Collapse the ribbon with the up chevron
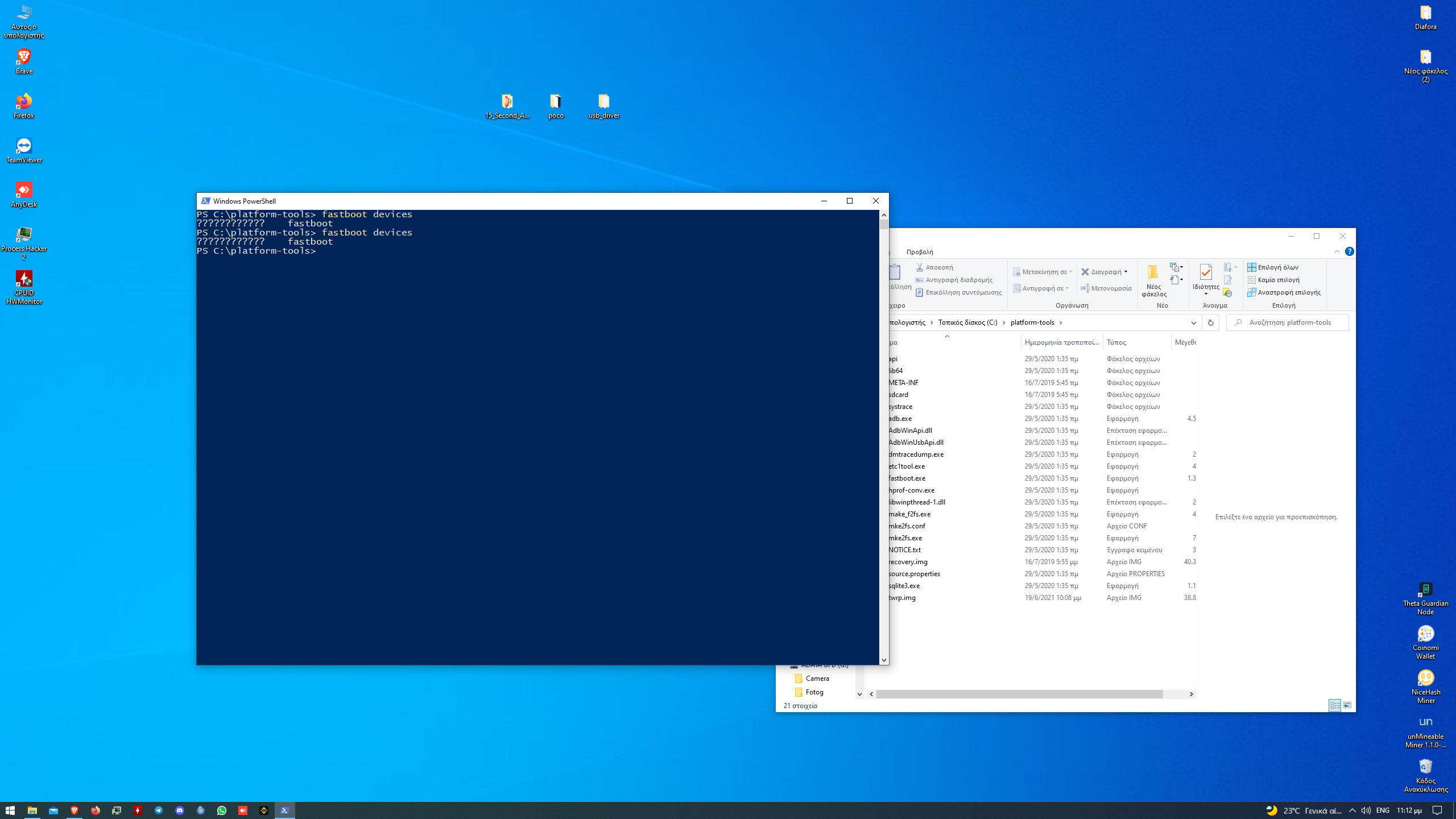The height and width of the screenshot is (819, 1456). [1337, 251]
